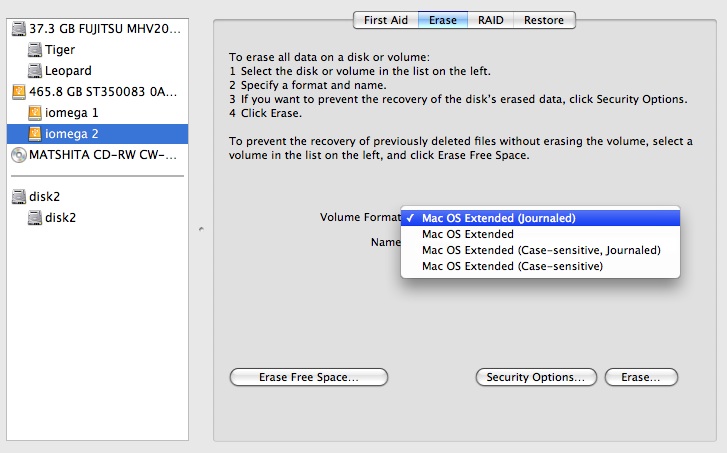Viewport: 727px width, 453px height.
Task: Click the Tiger volume icon
Action: tap(35, 50)
